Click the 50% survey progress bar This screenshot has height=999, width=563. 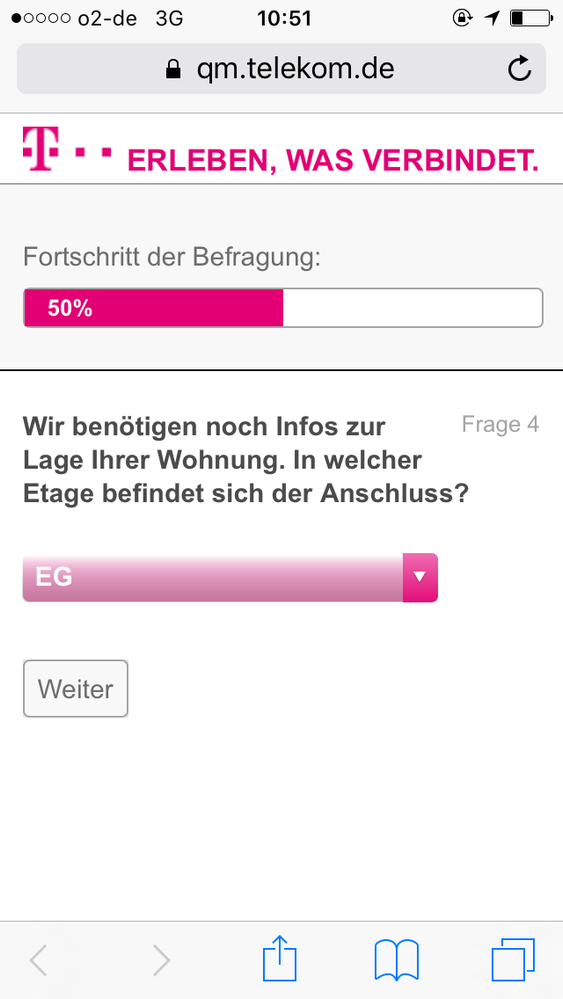click(283, 308)
